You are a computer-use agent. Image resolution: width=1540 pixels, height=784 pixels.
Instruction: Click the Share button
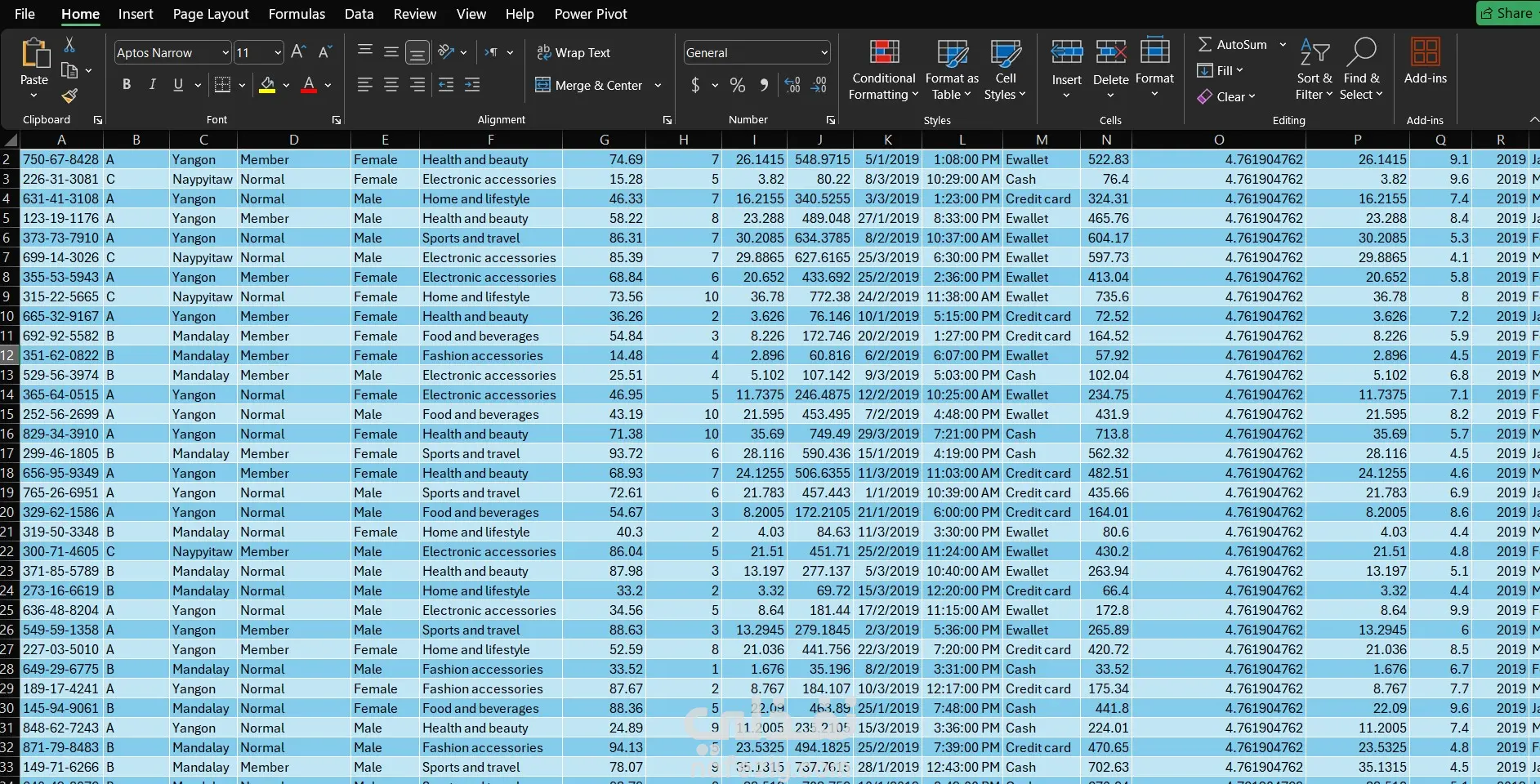tap(1507, 13)
